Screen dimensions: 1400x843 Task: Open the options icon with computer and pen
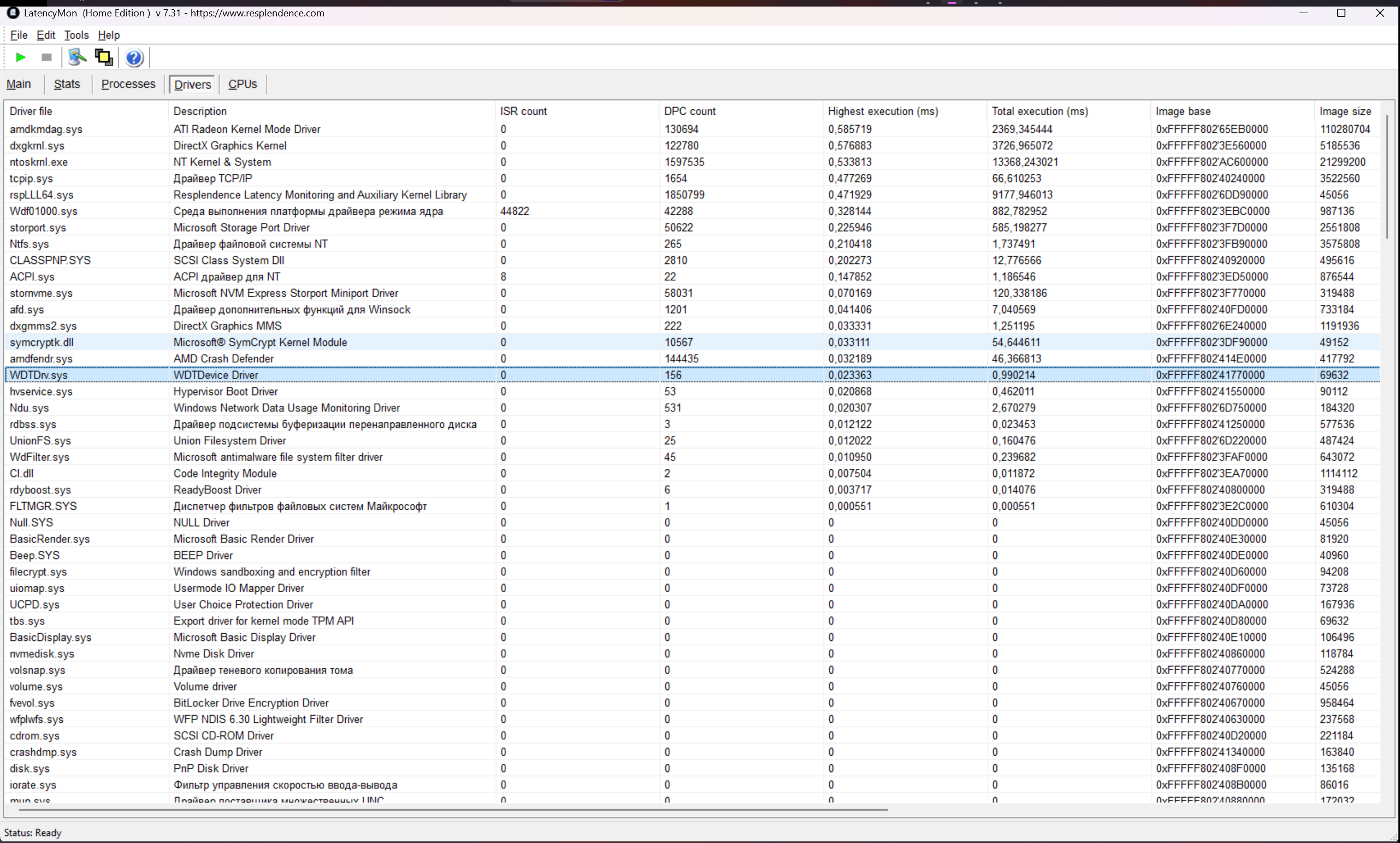click(x=76, y=57)
